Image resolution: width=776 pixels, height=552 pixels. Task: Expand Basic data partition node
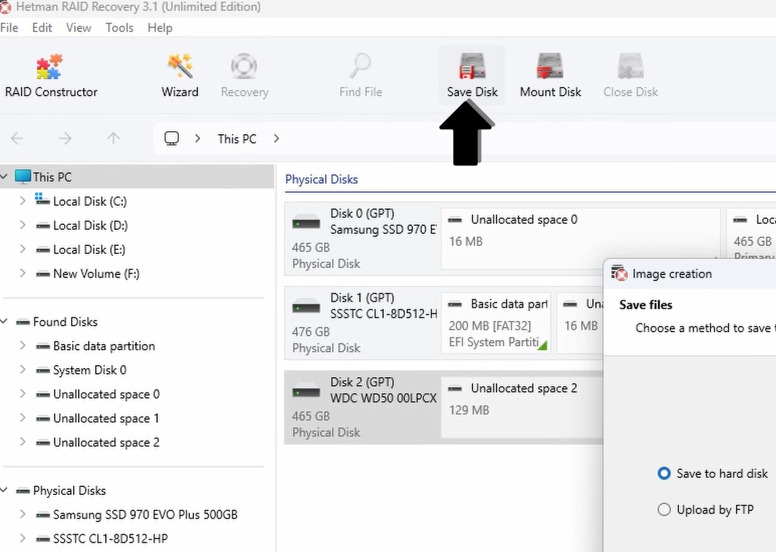[x=23, y=346]
